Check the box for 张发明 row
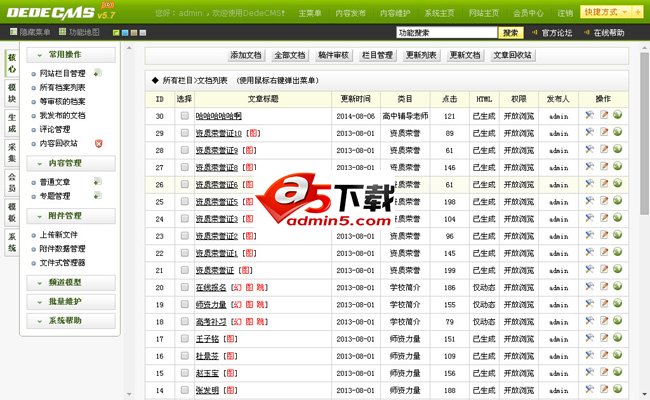 (184, 390)
